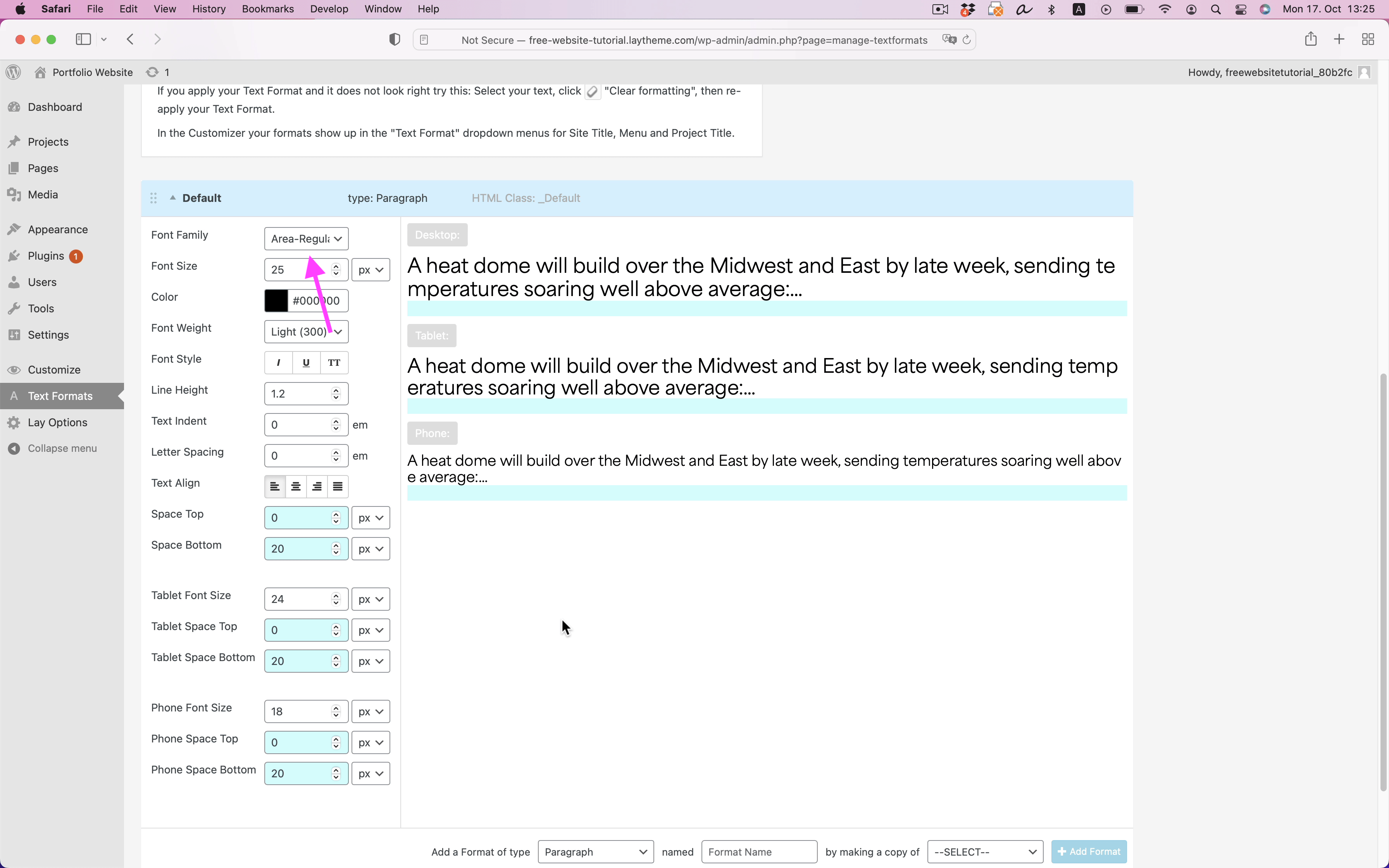Open the black color swatch picker

276,301
